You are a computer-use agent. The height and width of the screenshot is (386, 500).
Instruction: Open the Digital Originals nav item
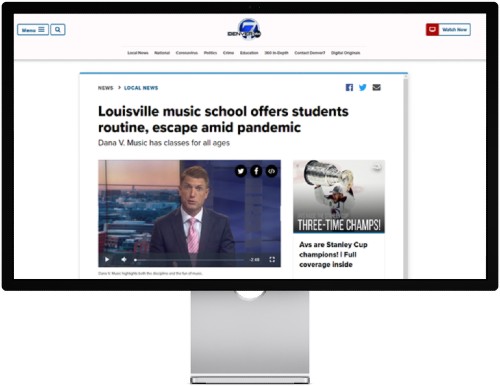click(x=345, y=53)
